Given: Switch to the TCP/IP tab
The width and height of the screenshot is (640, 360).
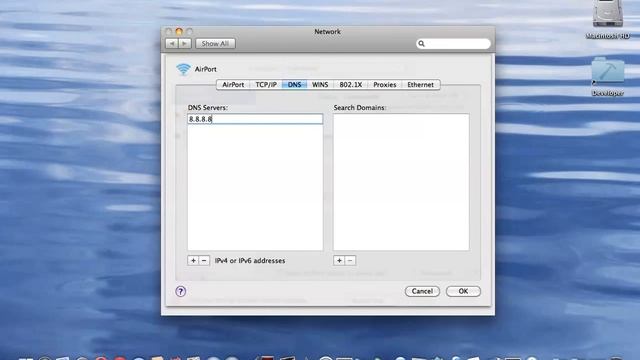Looking at the screenshot, I should [x=266, y=84].
